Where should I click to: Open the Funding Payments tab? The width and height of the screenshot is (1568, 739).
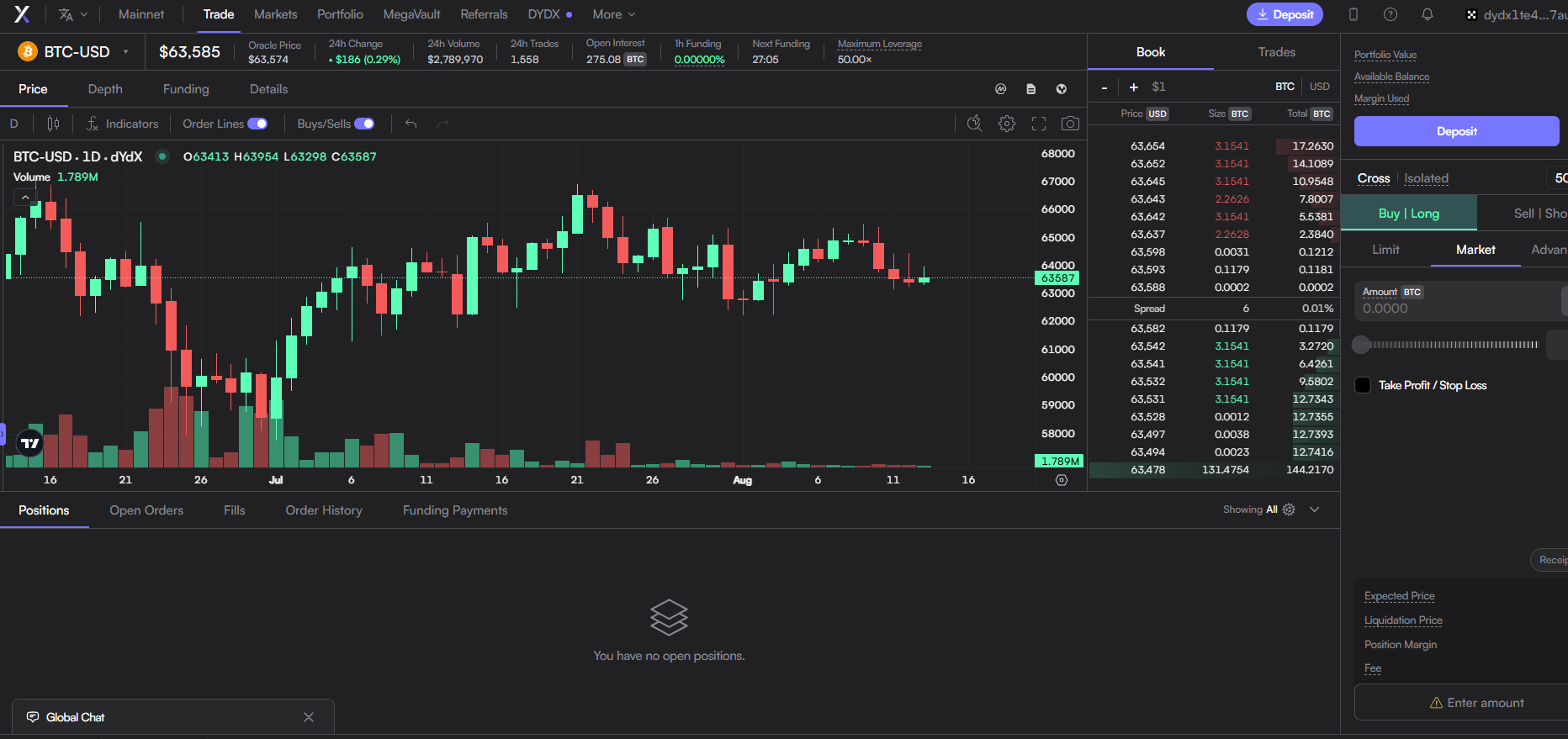(x=455, y=510)
